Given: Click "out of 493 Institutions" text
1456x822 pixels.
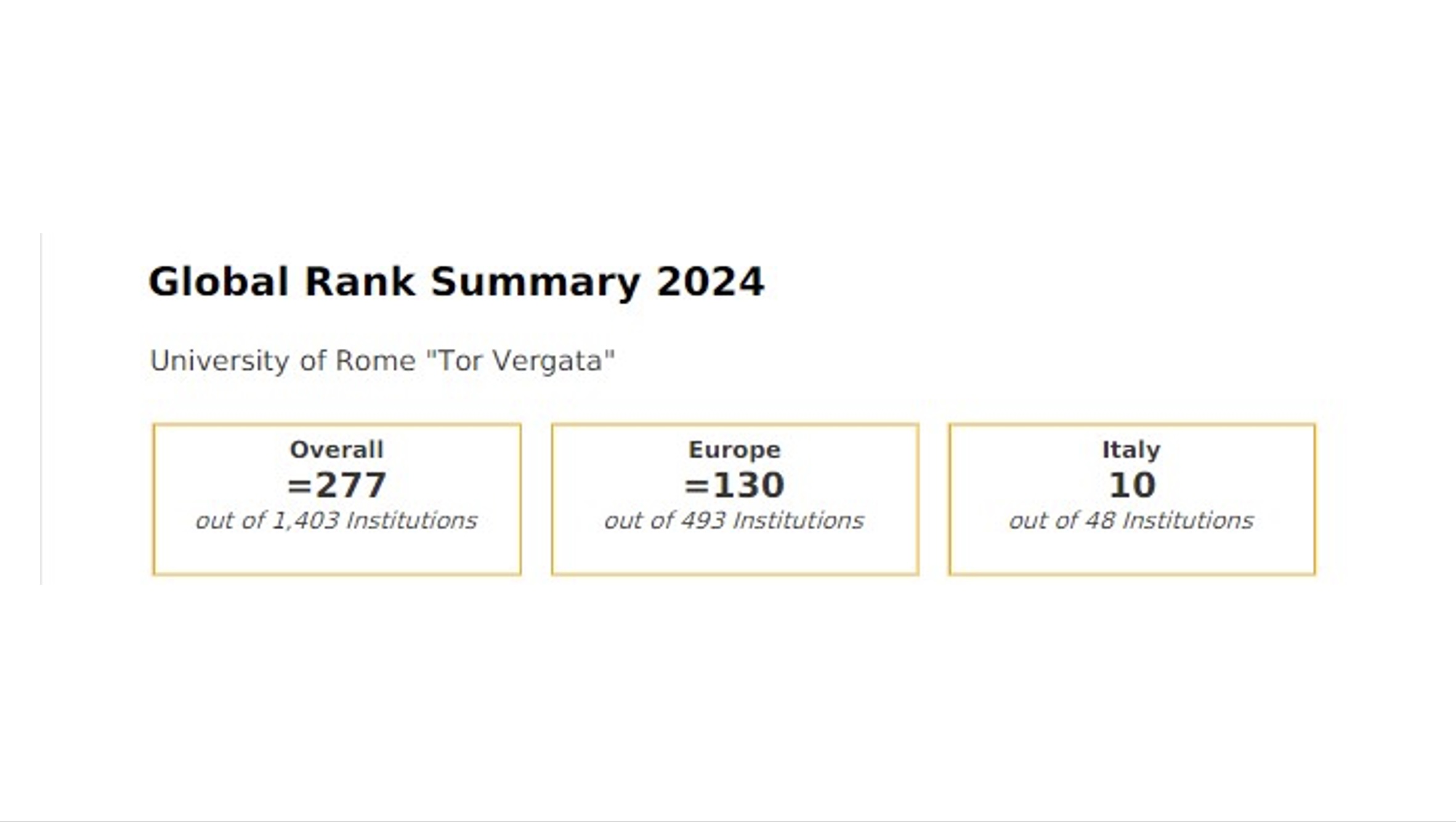Looking at the screenshot, I should (x=734, y=521).
